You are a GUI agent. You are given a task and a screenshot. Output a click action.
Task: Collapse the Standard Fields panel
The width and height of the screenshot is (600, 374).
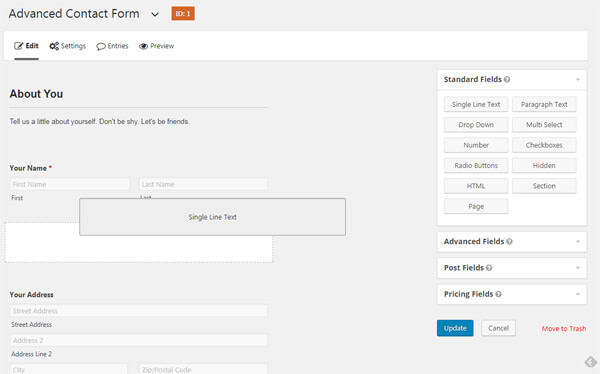click(578, 80)
